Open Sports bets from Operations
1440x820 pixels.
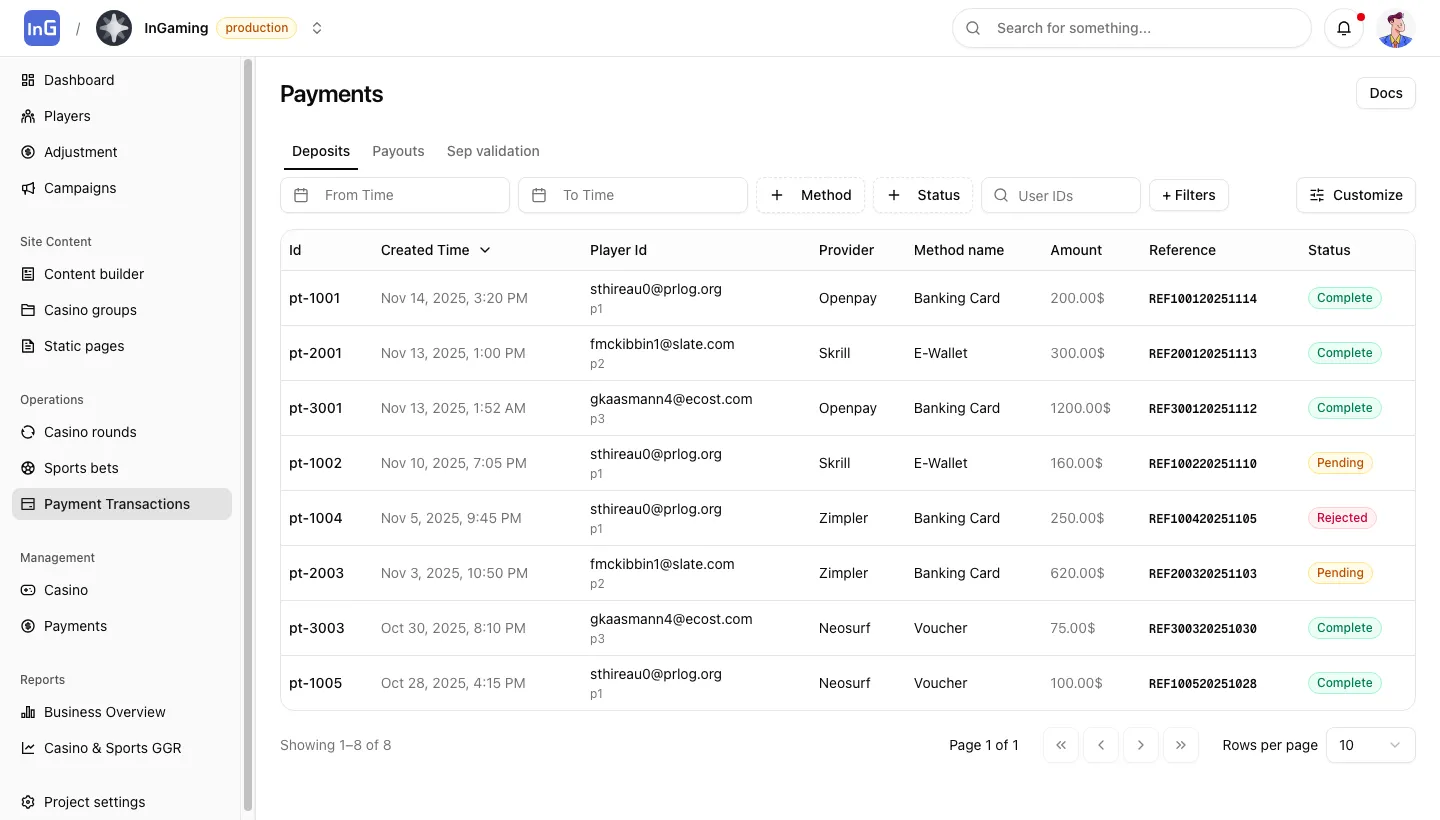(81, 468)
